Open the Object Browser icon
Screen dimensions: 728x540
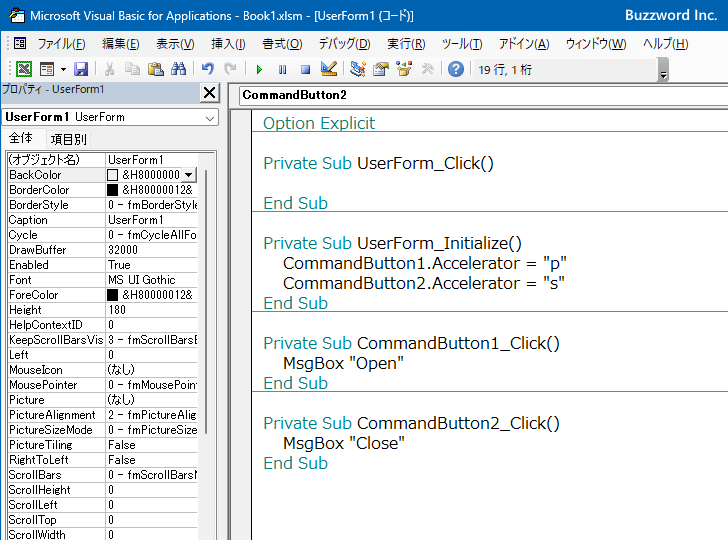pyautogui.click(x=404, y=69)
